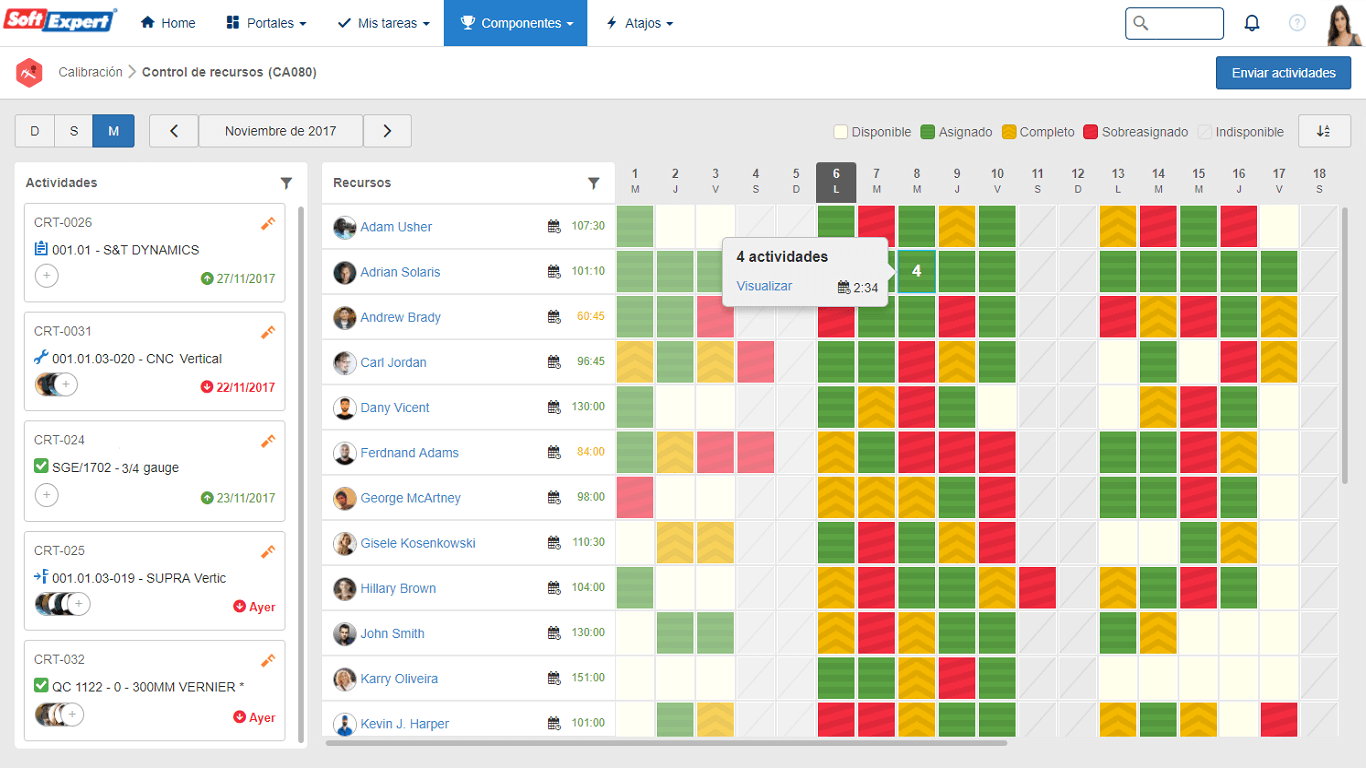
Task: Expand the Portales dropdown menu
Action: click(266, 23)
